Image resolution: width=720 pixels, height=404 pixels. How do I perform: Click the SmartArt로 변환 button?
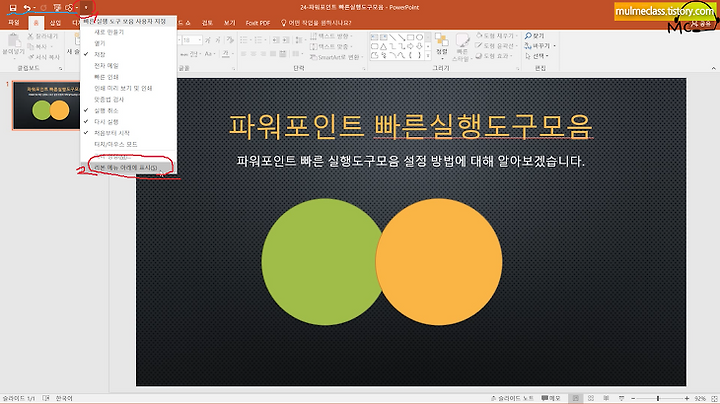[335, 57]
